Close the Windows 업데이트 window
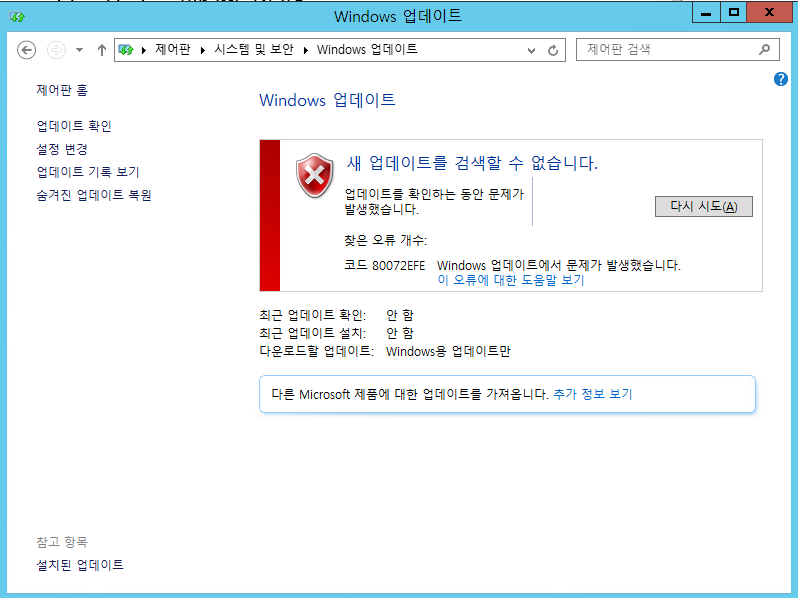This screenshot has width=798, height=598. (x=769, y=13)
